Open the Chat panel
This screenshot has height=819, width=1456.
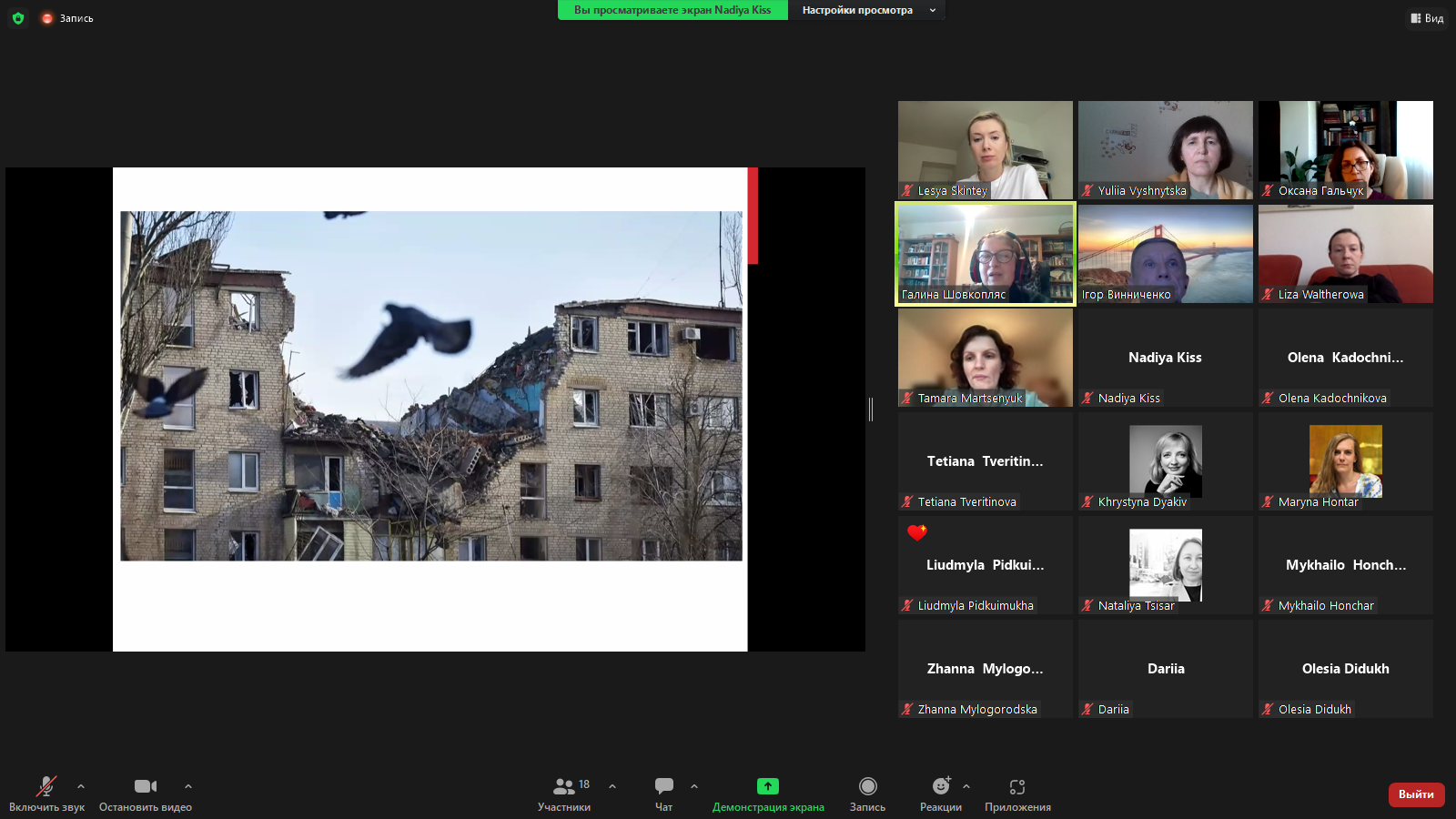(663, 786)
